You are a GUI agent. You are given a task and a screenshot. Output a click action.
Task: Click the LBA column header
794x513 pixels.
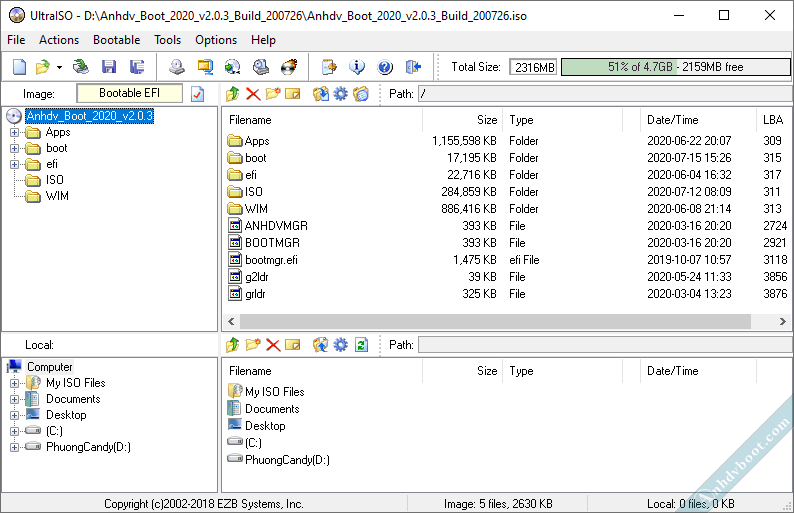point(774,120)
